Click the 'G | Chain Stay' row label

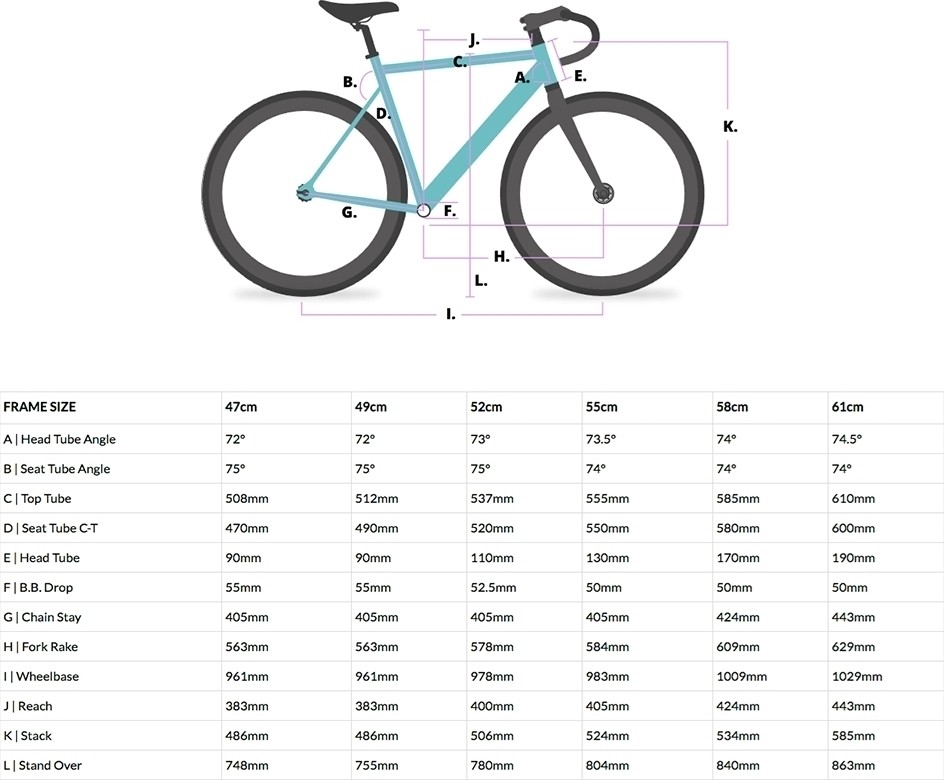42,618
